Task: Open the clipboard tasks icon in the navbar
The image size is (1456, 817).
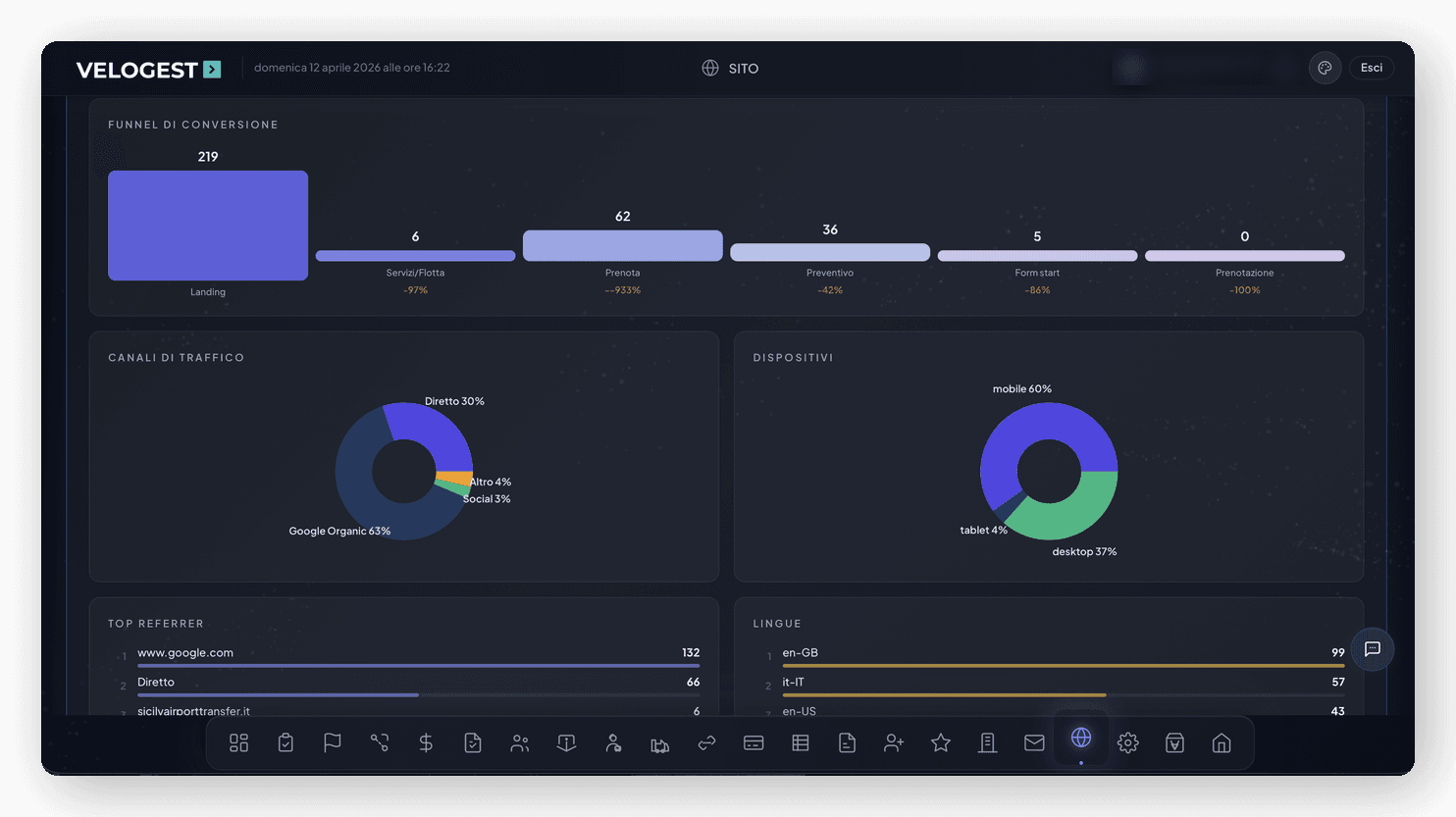Action: 286,742
